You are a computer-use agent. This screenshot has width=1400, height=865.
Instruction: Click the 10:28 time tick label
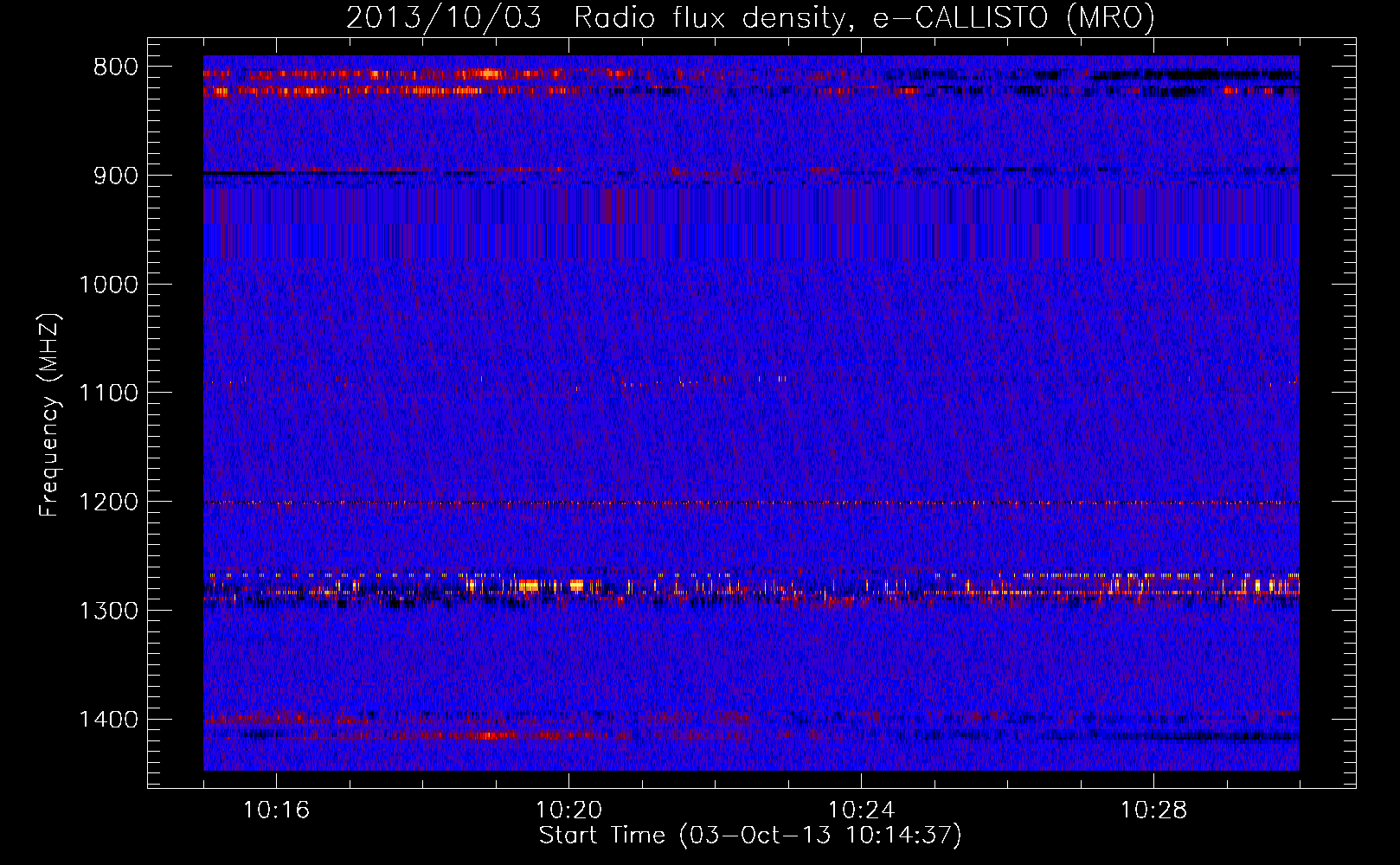click(1153, 811)
